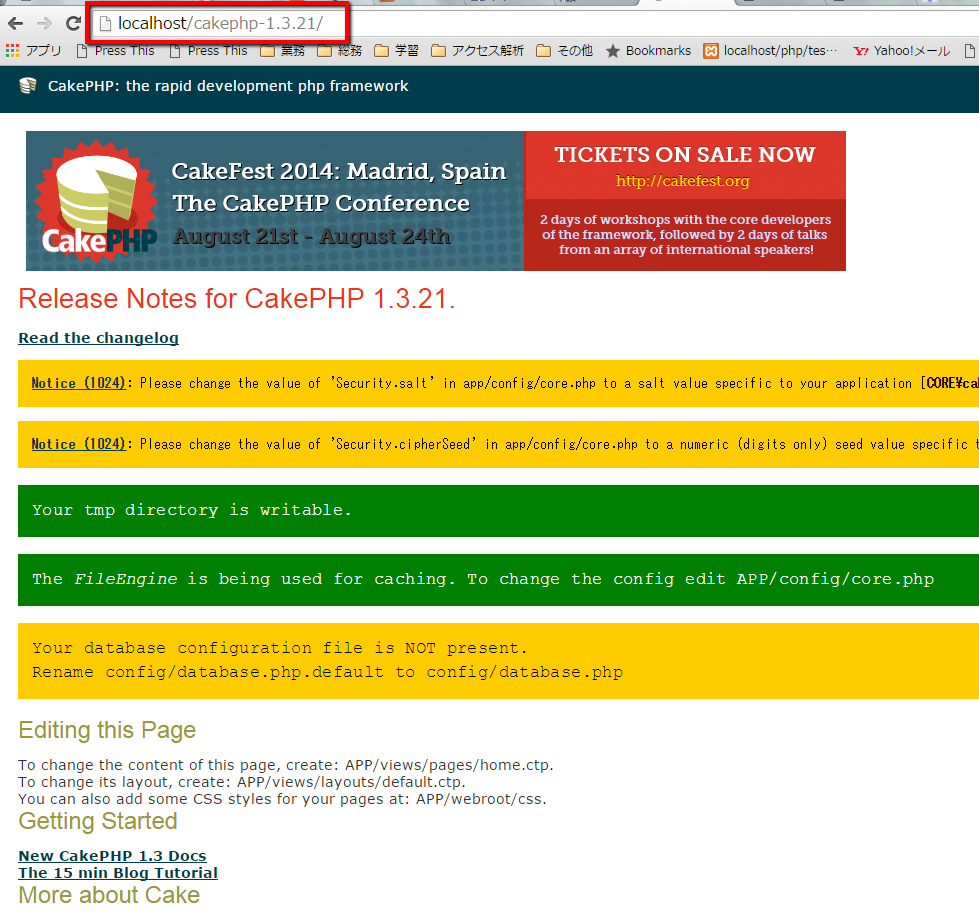This screenshot has width=979, height=911.
Task: Click the APP/views/layouts/default.ctp text line
Action: click(242, 782)
